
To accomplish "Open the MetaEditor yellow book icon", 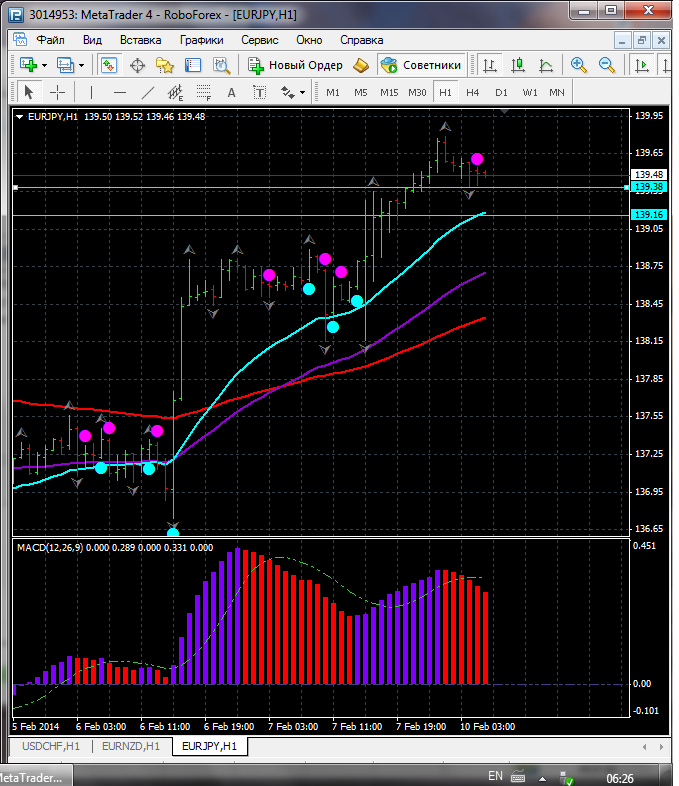I will click(361, 65).
